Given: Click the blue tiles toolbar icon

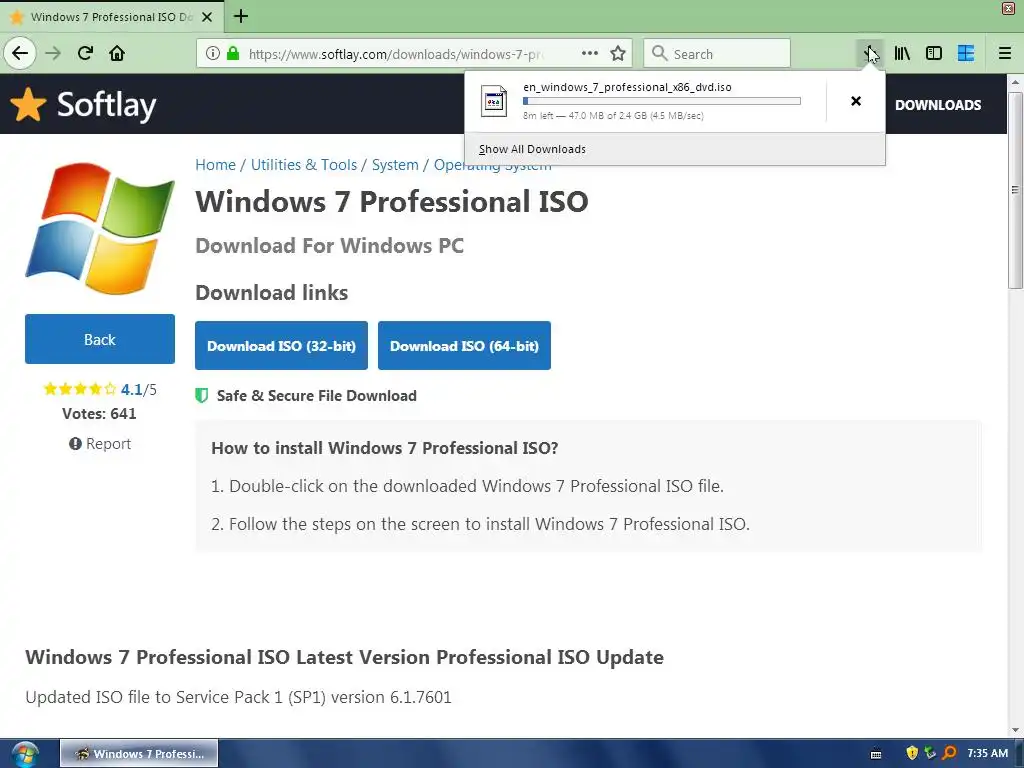Looking at the screenshot, I should (966, 53).
